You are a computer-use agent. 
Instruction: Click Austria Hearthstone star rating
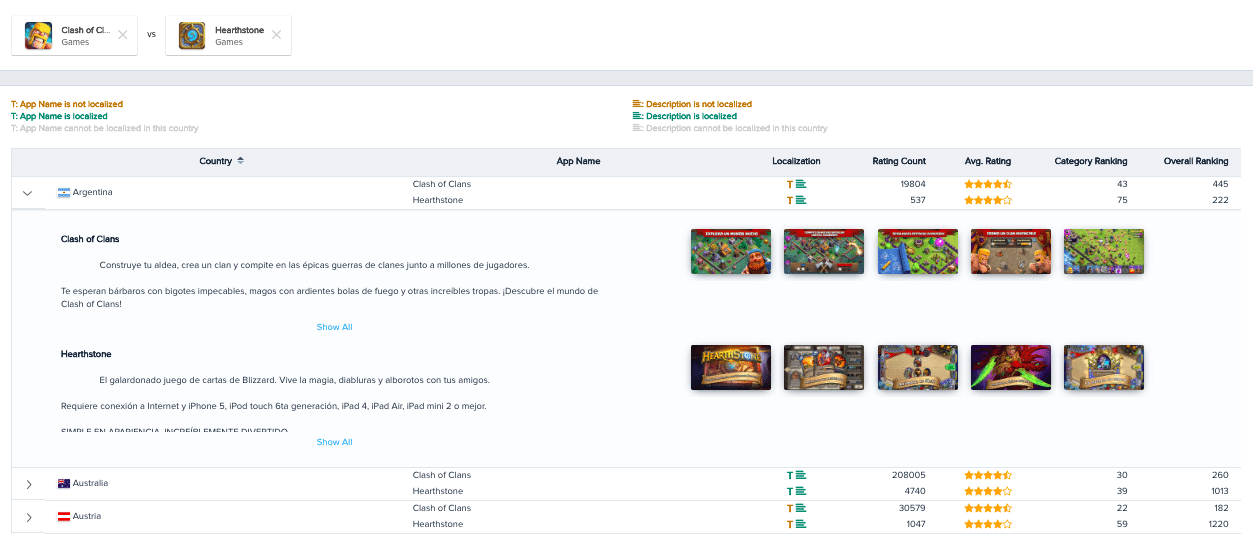[x=988, y=524]
